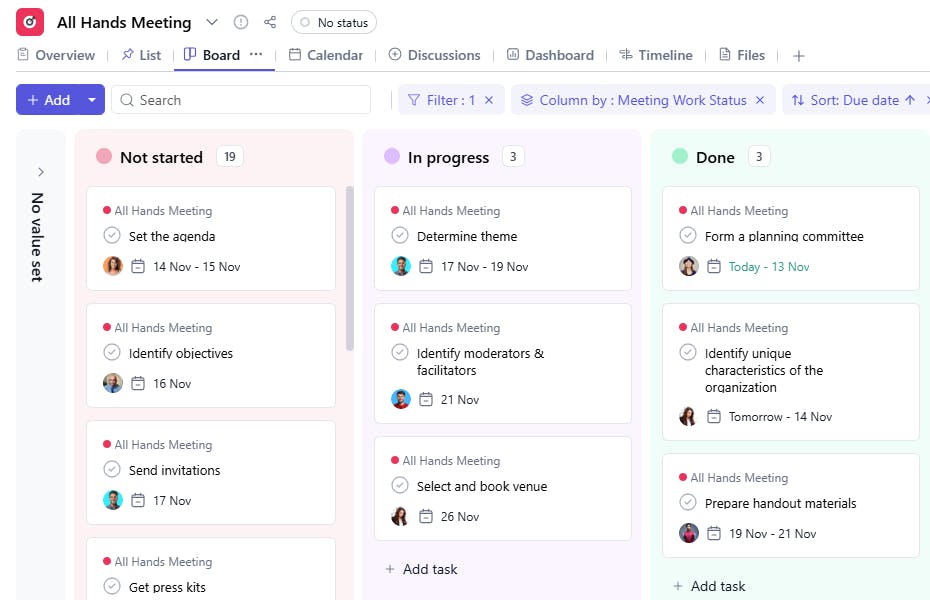Click calendar icon on Set the agenda

coord(138,266)
